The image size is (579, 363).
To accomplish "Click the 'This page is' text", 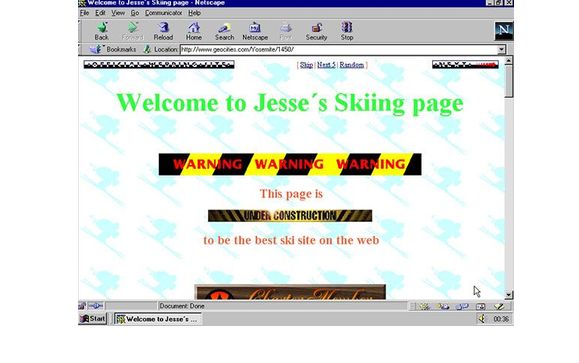I will pyautogui.click(x=291, y=194).
